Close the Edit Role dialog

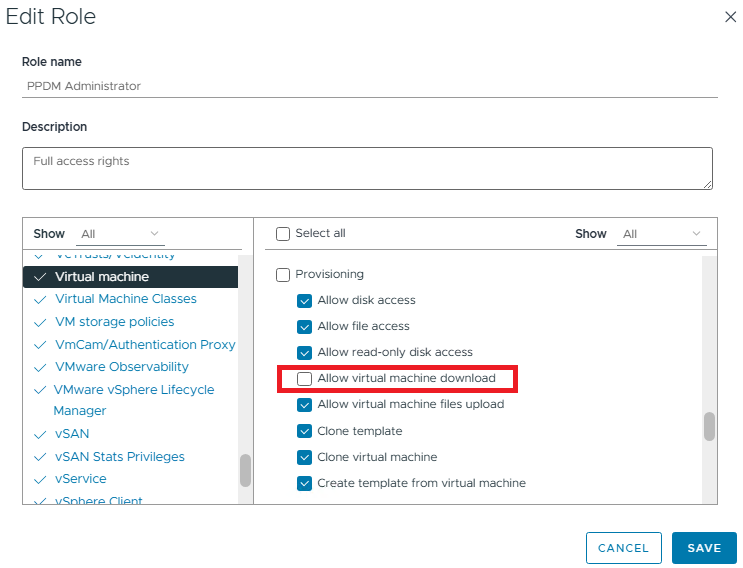pos(727,17)
